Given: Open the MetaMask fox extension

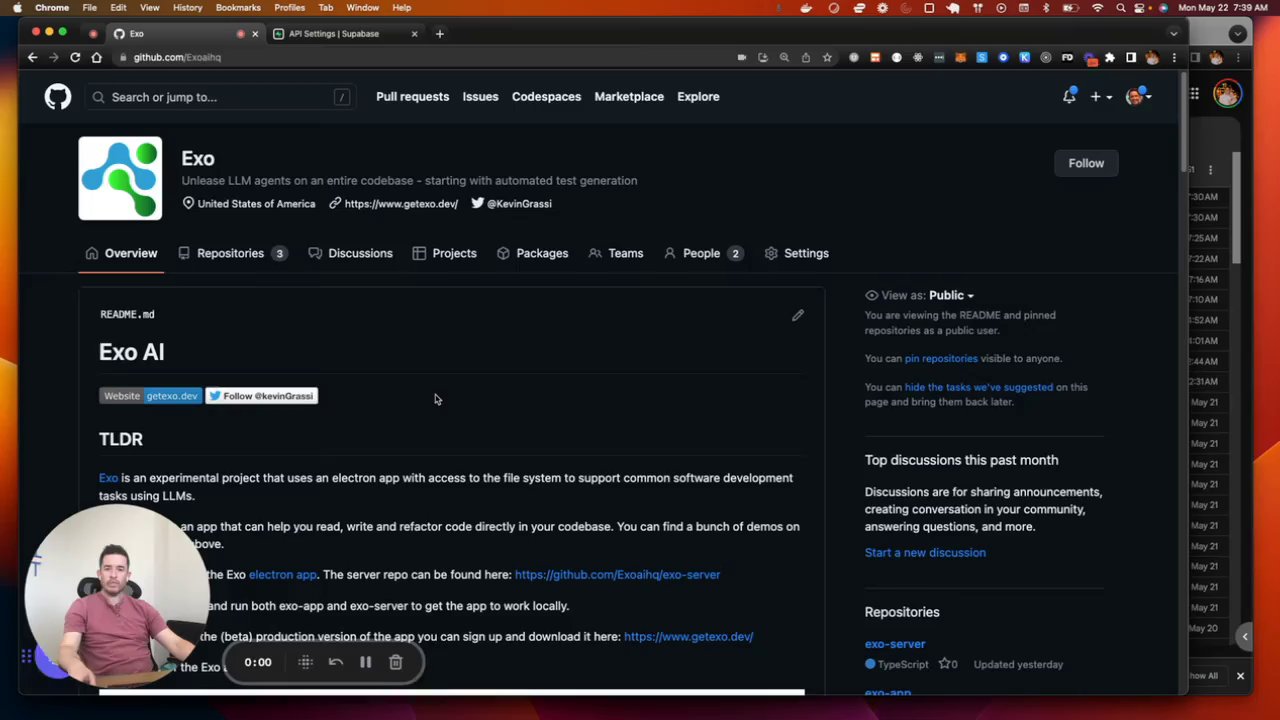Looking at the screenshot, I should [x=960, y=57].
